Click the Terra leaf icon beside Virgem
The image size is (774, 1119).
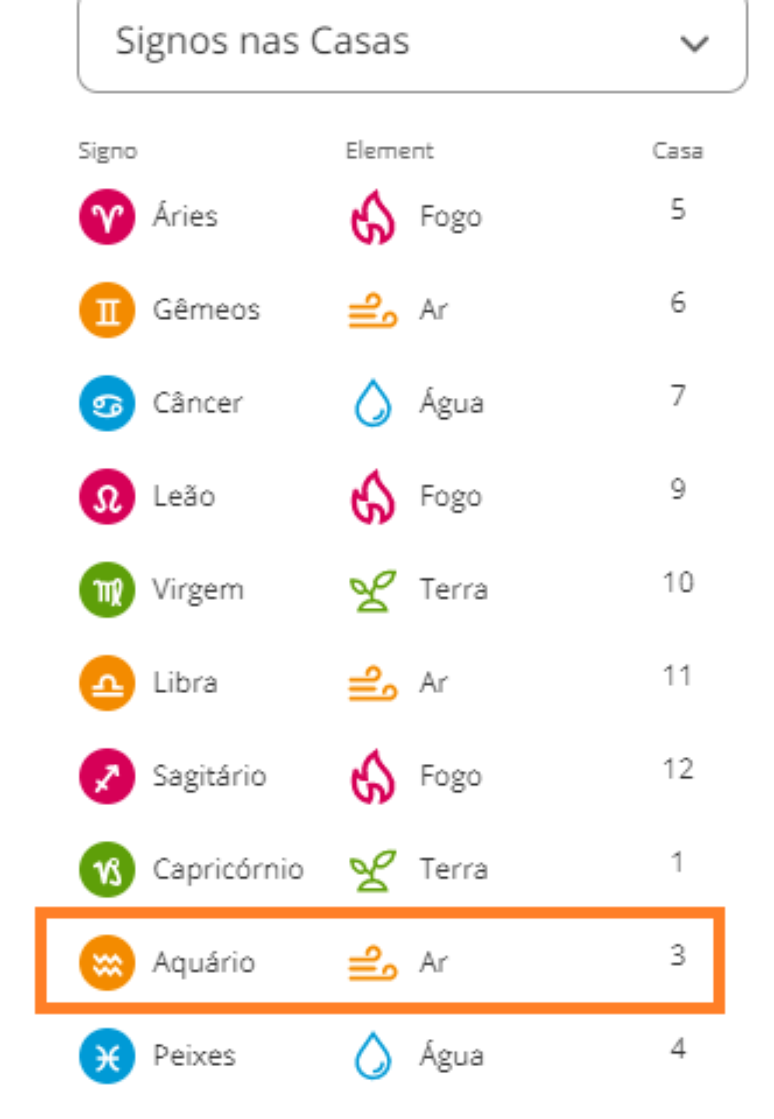point(371,590)
